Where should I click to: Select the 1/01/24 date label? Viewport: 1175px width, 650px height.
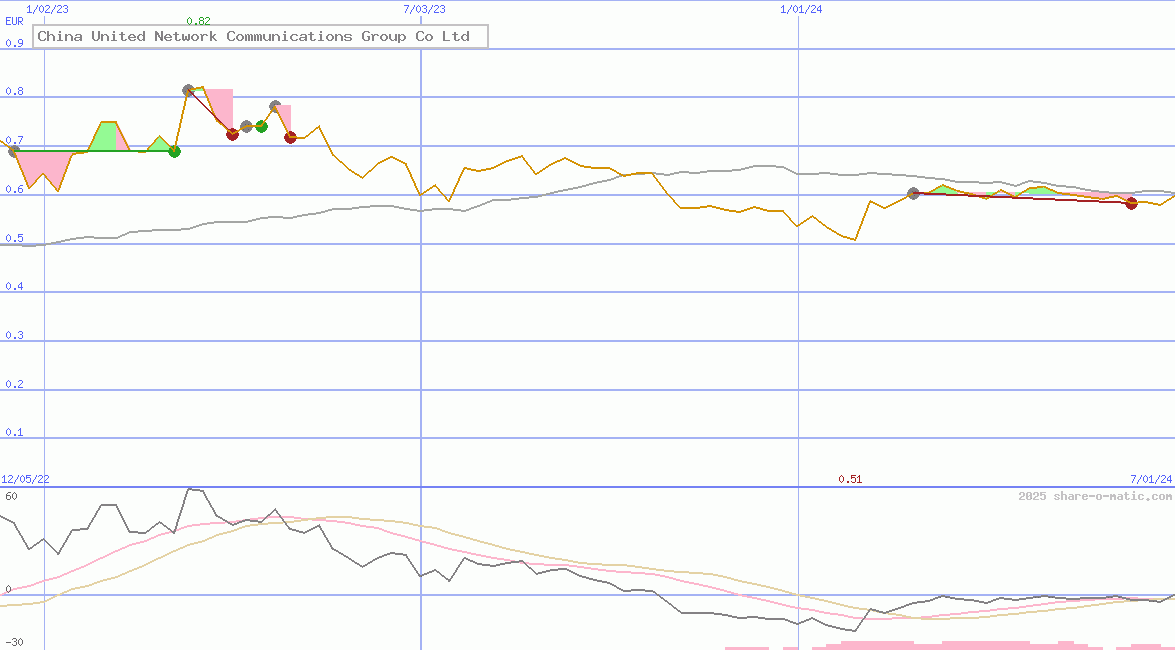click(x=798, y=9)
